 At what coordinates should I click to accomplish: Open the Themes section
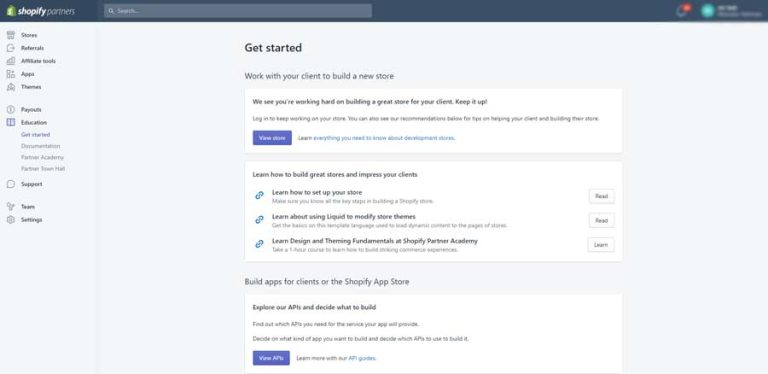tap(31, 87)
